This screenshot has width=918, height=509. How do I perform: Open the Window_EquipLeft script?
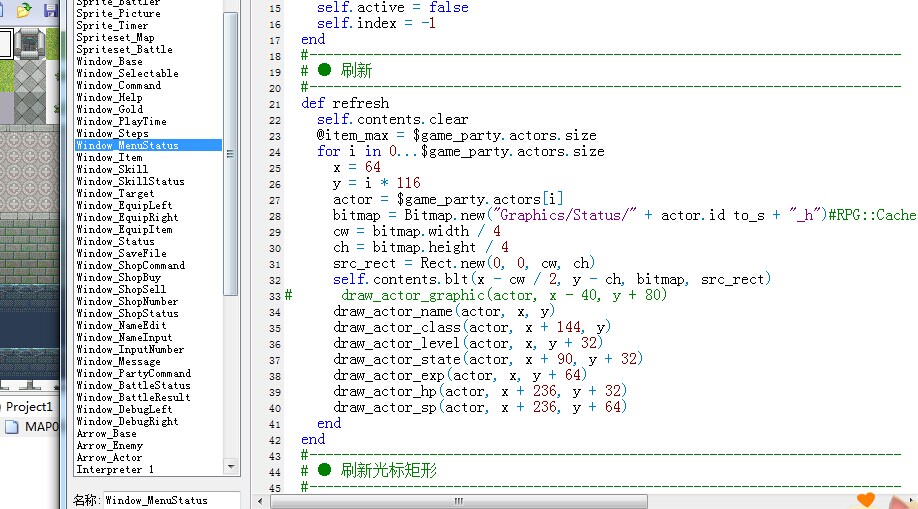(x=125, y=206)
